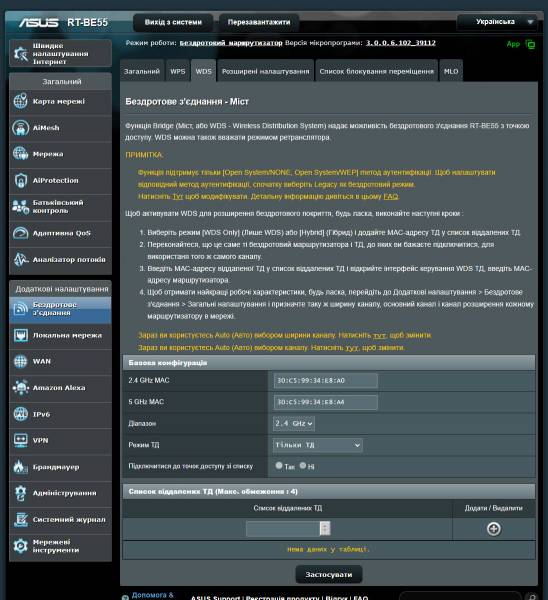
Task: Click the WAN globe icon
Action: pos(20,361)
